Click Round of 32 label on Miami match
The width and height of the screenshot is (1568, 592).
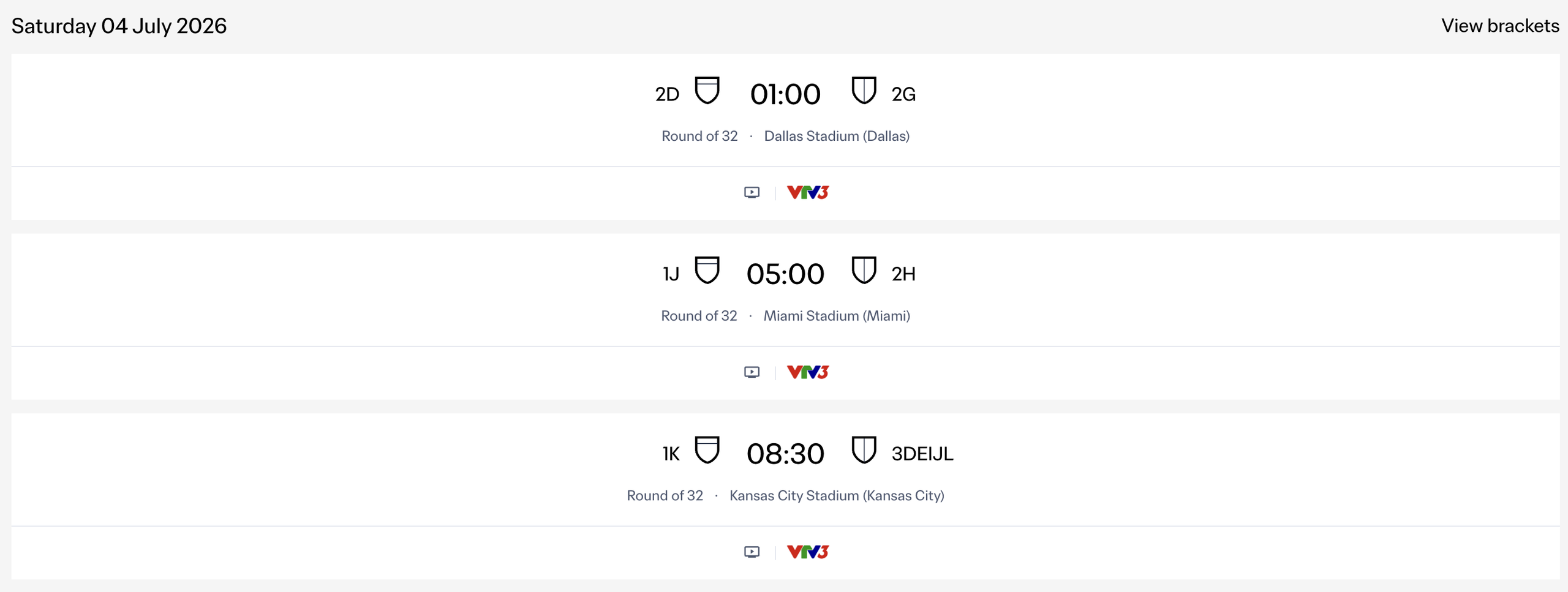pos(699,316)
